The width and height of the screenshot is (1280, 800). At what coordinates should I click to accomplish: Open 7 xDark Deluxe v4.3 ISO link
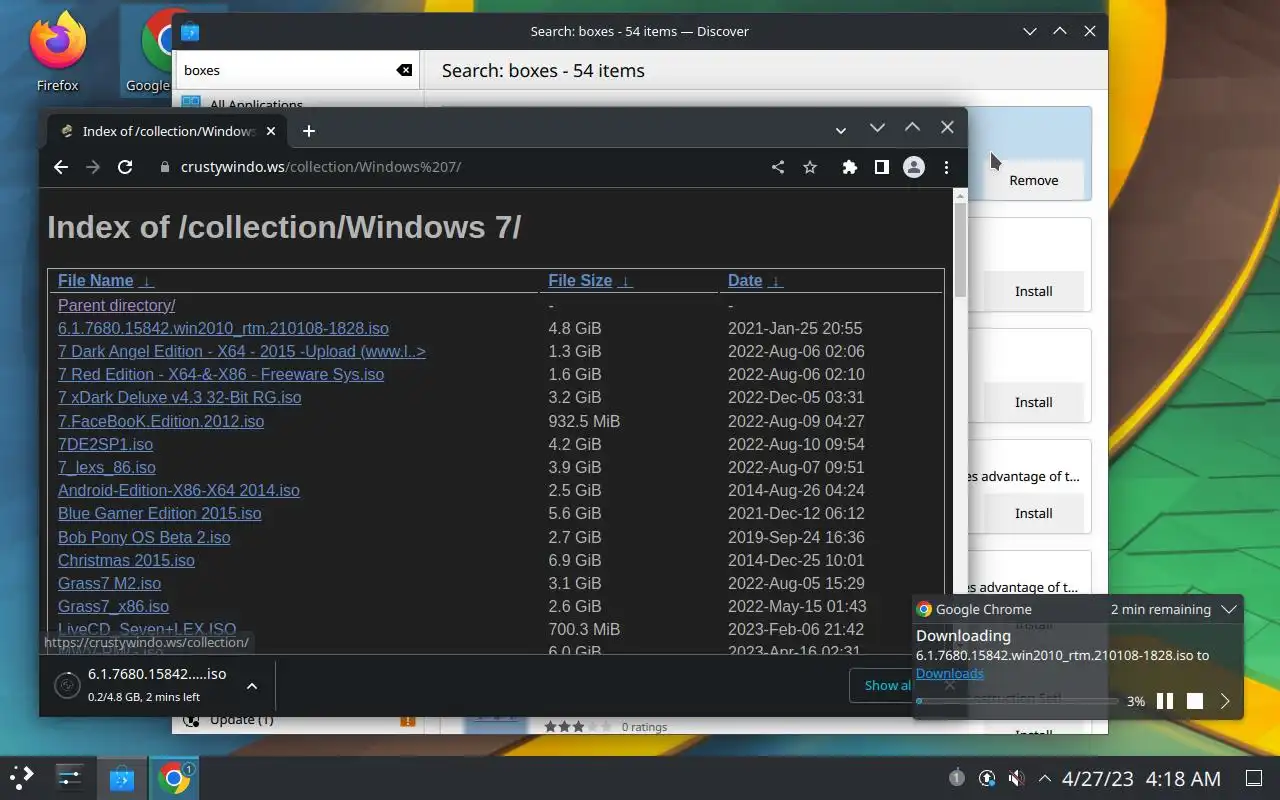pyautogui.click(x=179, y=397)
